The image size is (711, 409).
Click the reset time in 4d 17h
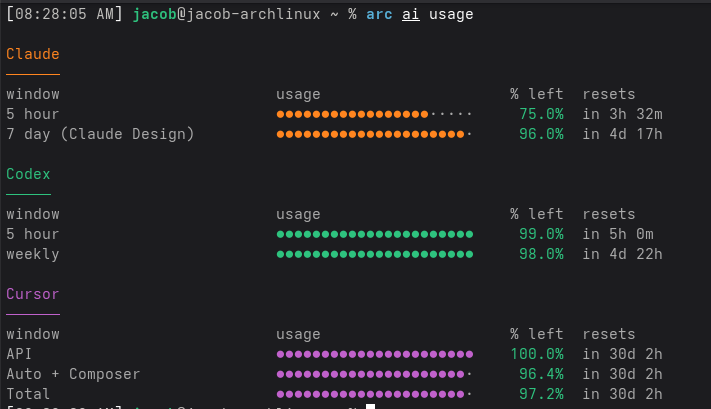click(x=623, y=134)
